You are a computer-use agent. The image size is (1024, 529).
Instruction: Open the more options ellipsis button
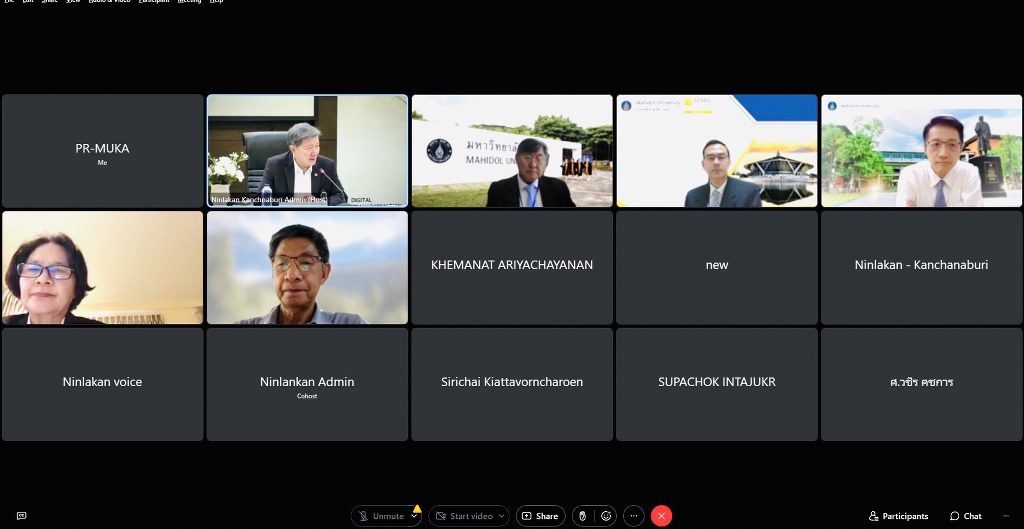point(633,516)
